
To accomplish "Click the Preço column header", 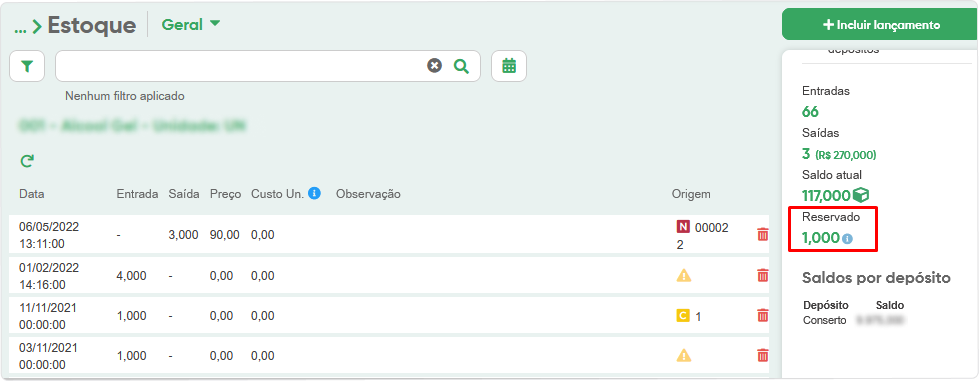I will pos(225,194).
